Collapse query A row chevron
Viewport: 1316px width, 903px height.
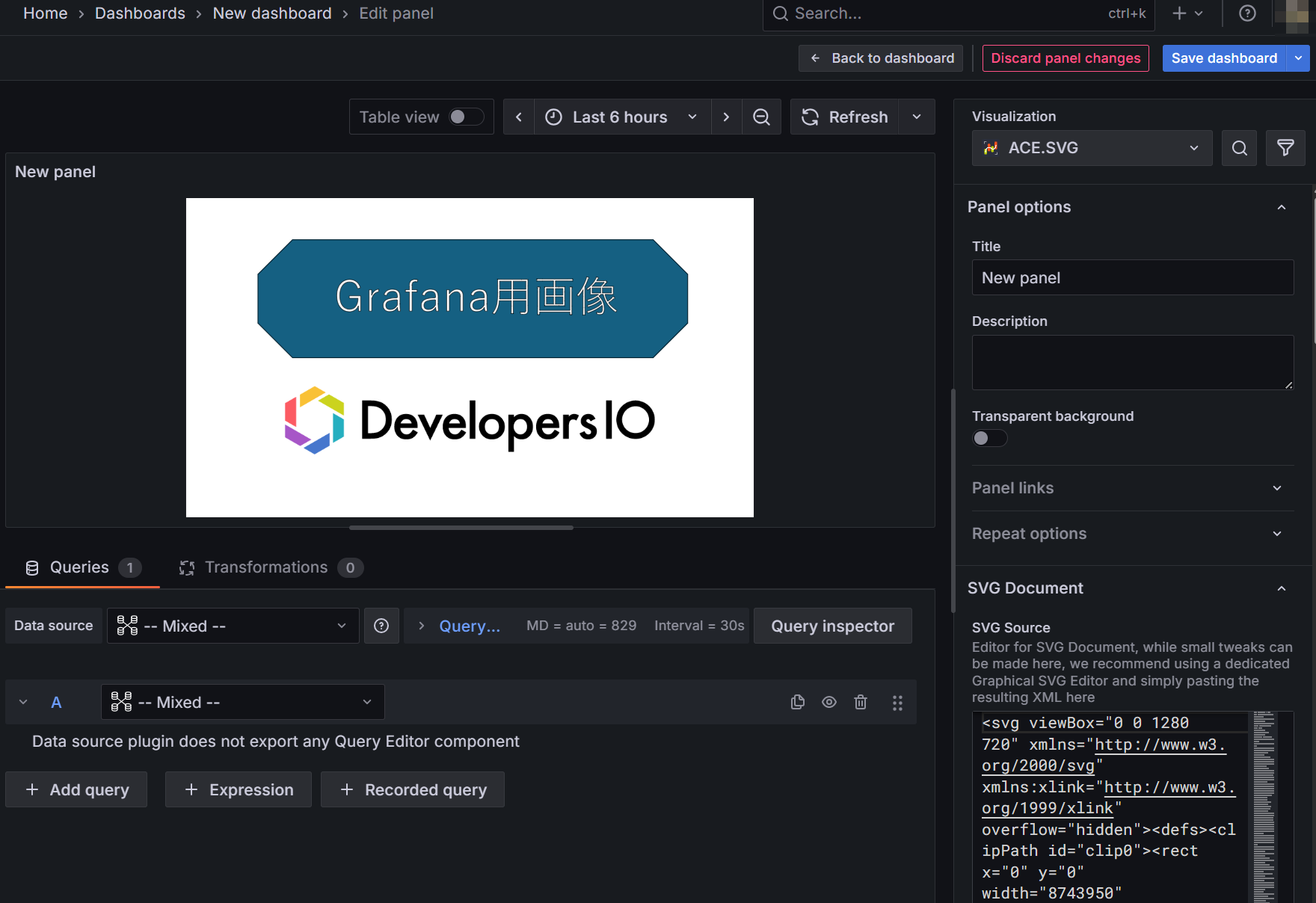tap(23, 702)
